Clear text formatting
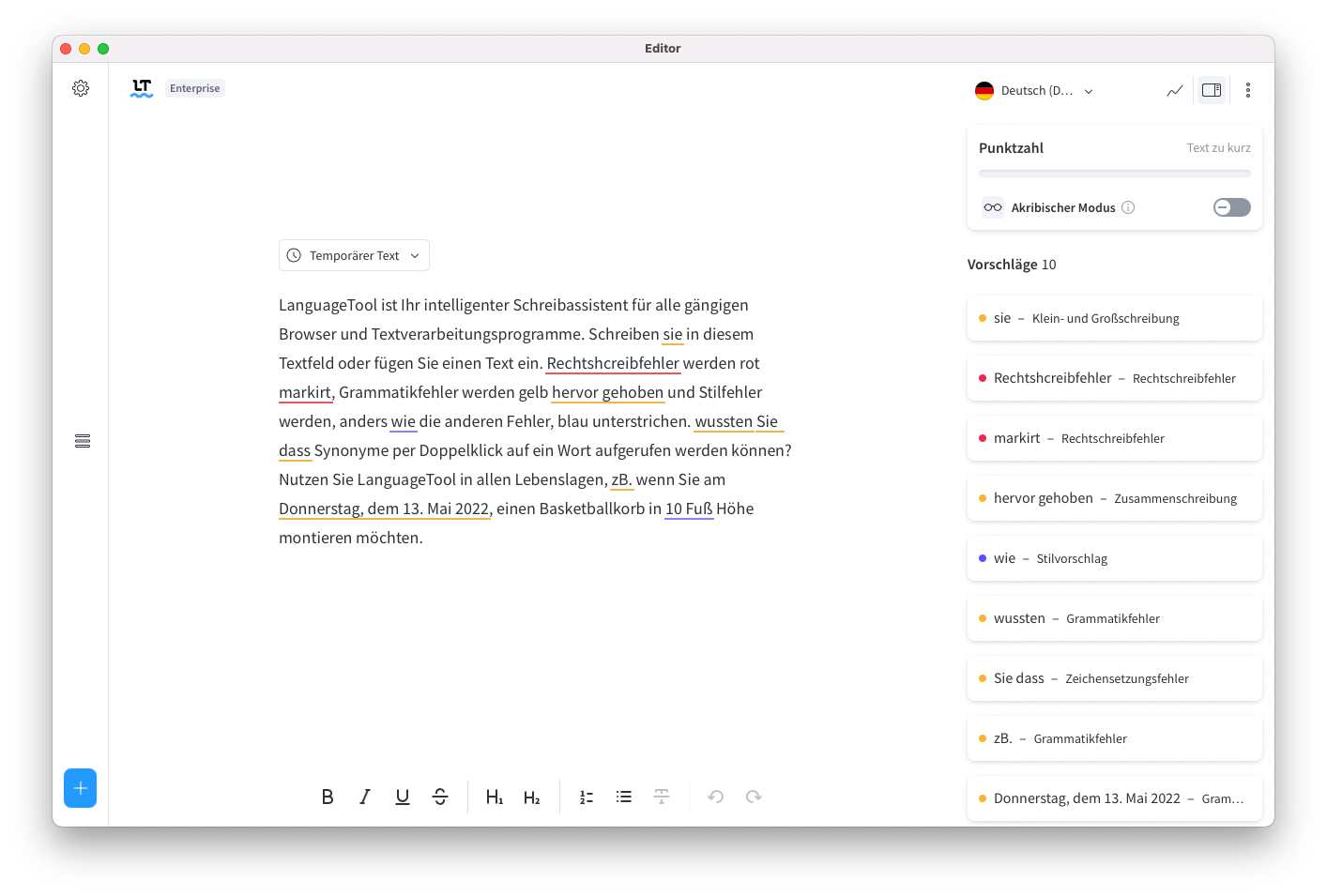 pos(662,797)
